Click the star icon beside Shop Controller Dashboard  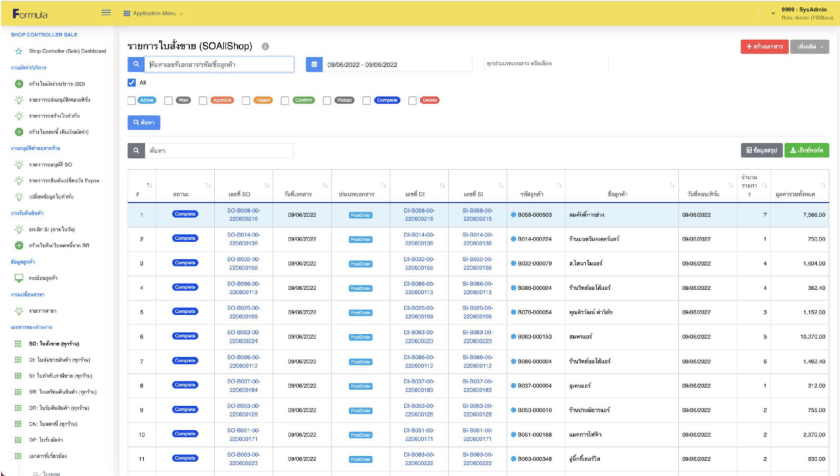point(19,51)
